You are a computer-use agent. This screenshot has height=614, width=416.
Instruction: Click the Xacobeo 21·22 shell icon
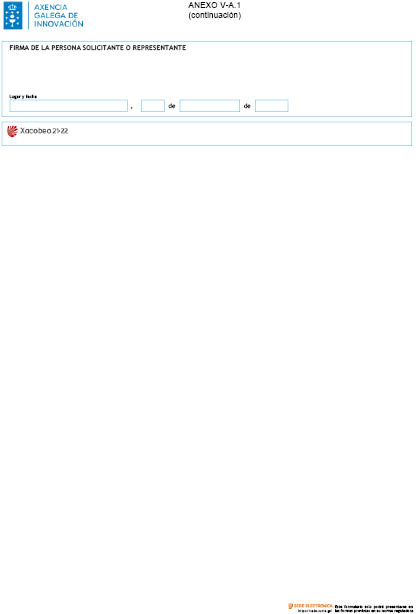(12, 131)
